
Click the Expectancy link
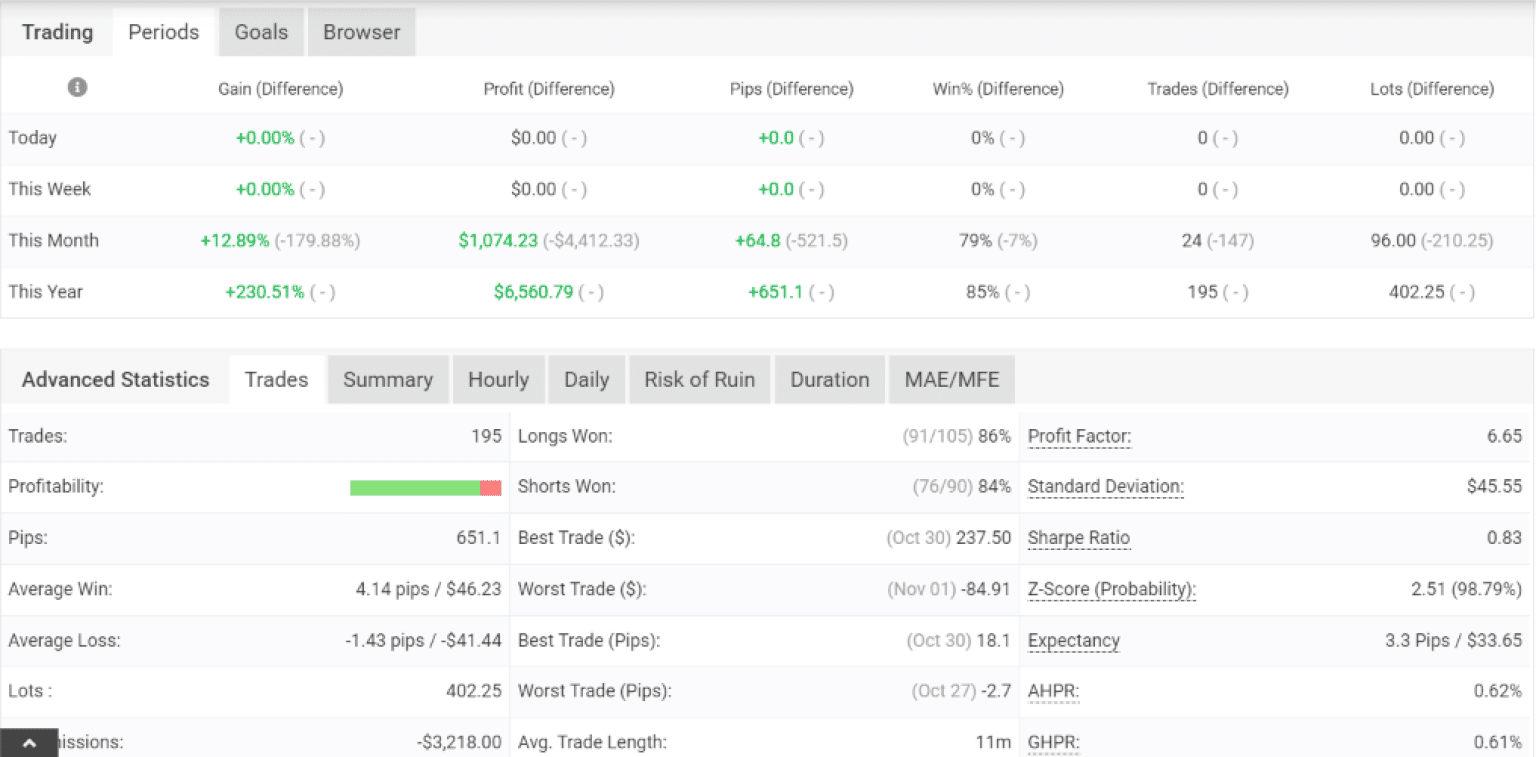[x=1073, y=640]
